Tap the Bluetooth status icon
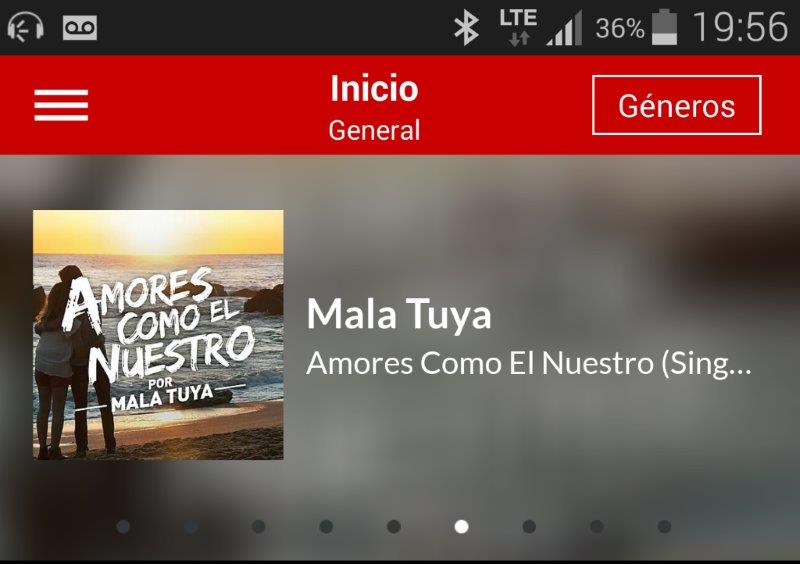The height and width of the screenshot is (564, 800). click(x=467, y=28)
